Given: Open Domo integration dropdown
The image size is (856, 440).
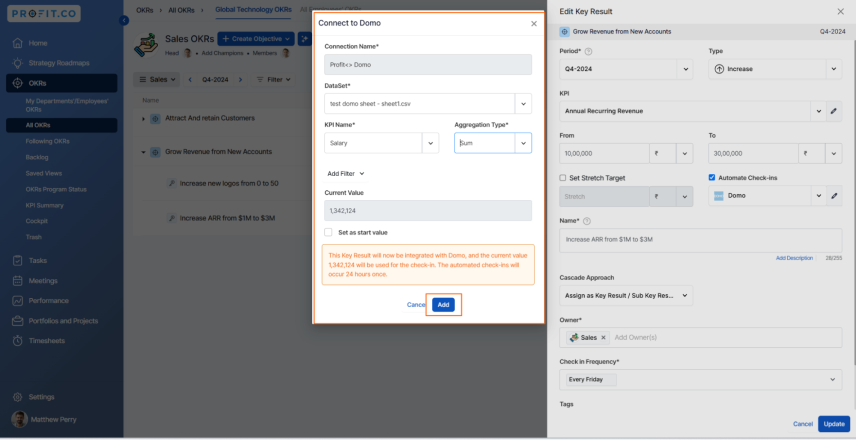Looking at the screenshot, I should click(x=818, y=195).
